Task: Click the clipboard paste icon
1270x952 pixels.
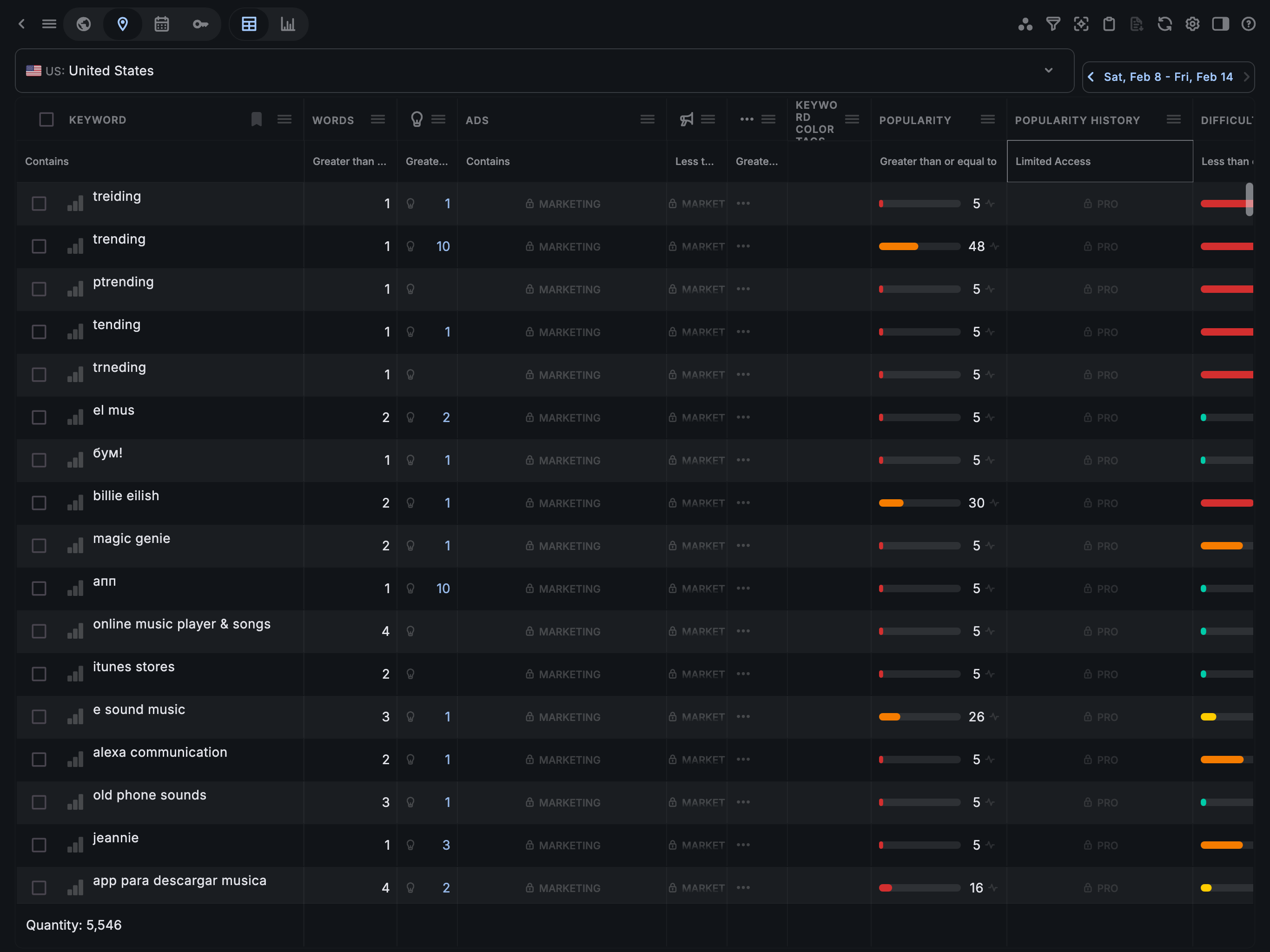Action: [1109, 24]
